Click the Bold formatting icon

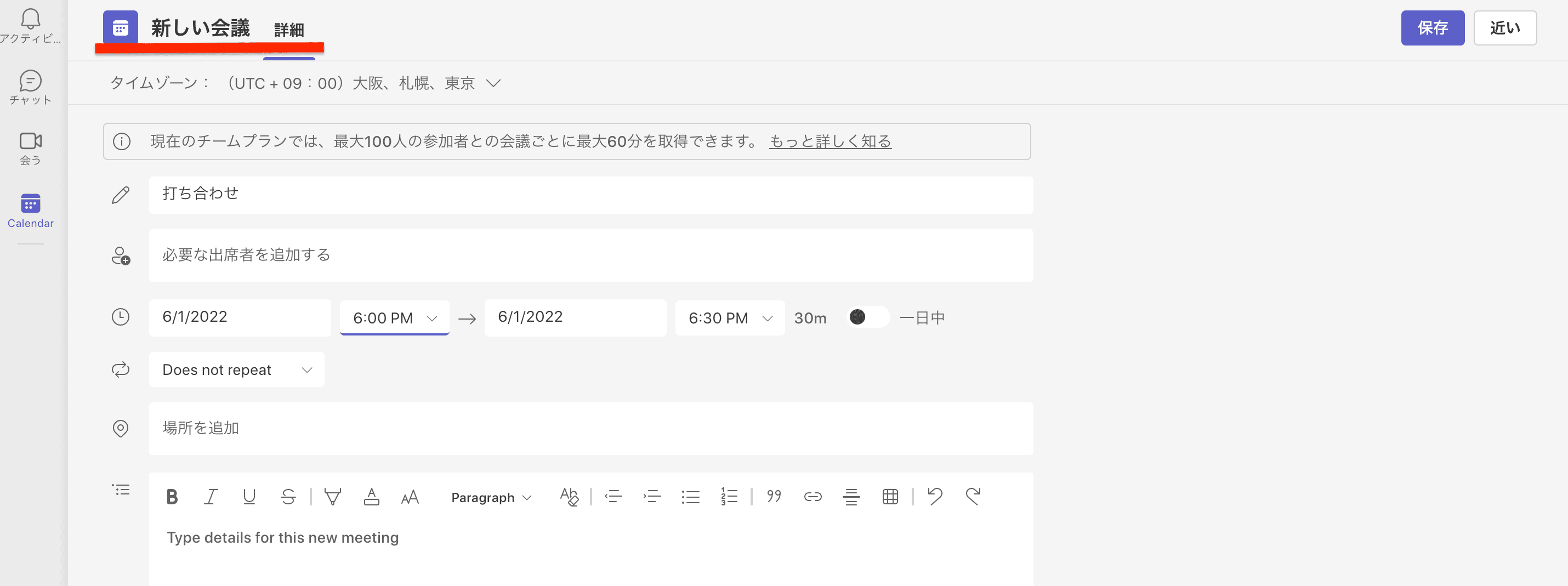point(172,497)
